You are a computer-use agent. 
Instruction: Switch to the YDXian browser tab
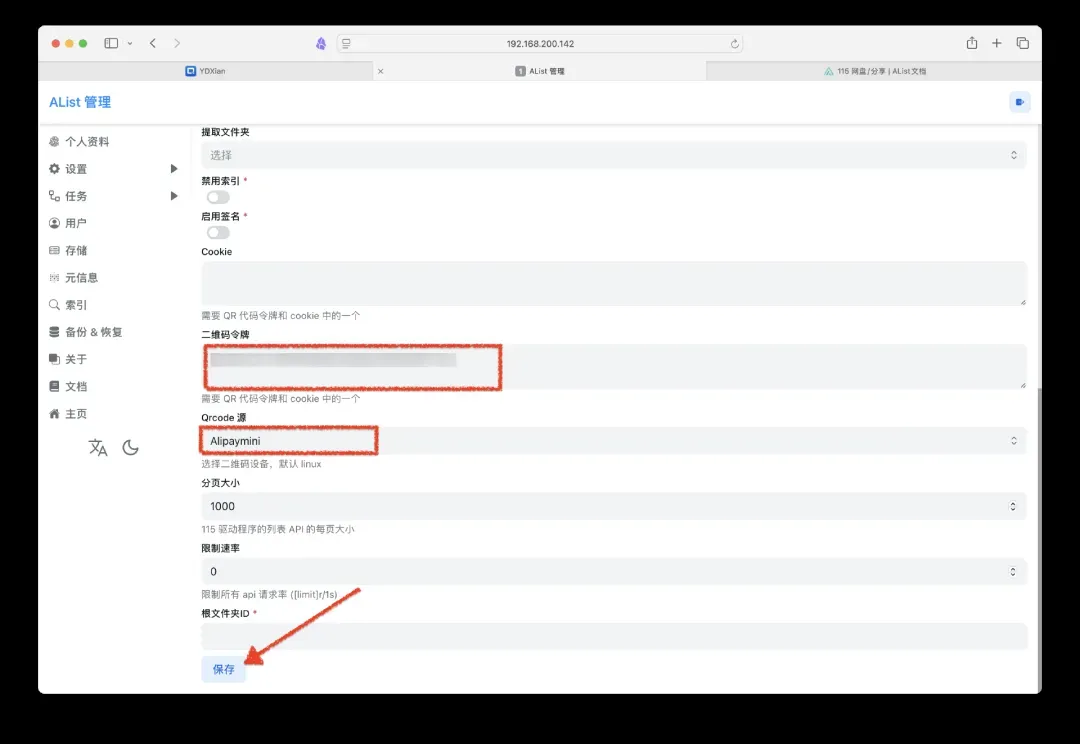[205, 71]
